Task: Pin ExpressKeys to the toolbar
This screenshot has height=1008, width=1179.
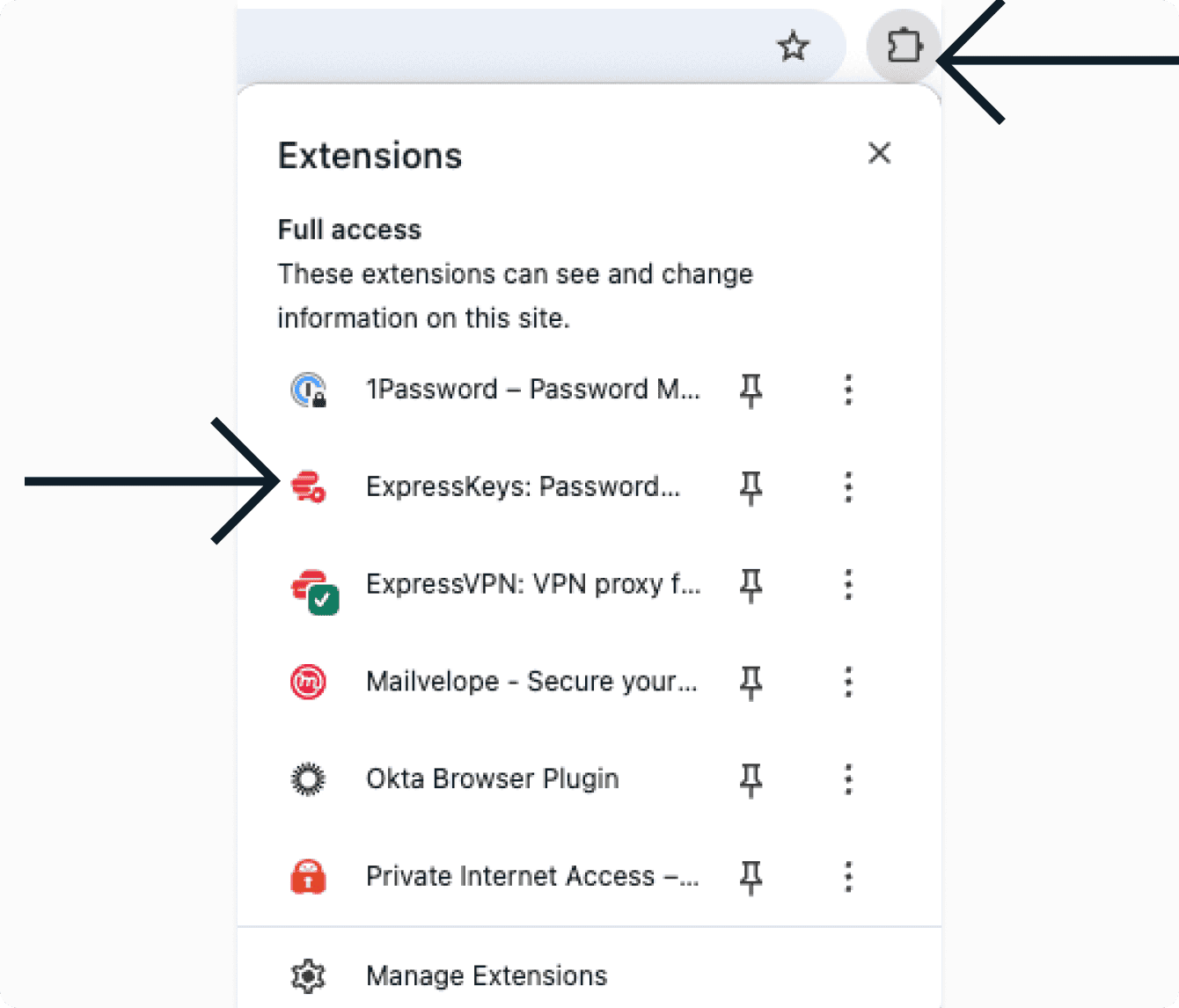Action: coord(751,486)
